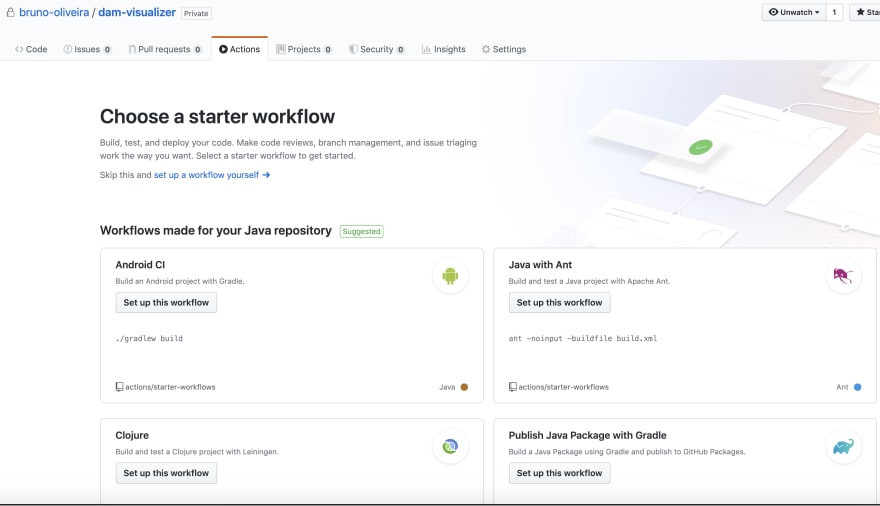Screen dimensions: 880x506
Task: Open actions/starter-workflows link in Android CI card
Action: pos(170,387)
